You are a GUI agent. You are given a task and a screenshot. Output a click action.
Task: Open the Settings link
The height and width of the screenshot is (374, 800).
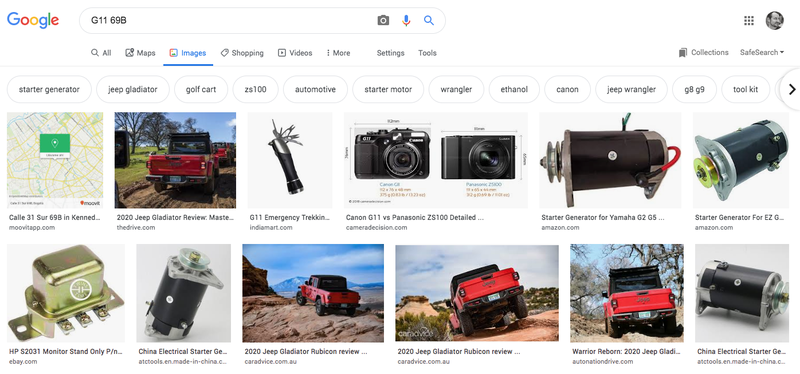click(x=390, y=53)
